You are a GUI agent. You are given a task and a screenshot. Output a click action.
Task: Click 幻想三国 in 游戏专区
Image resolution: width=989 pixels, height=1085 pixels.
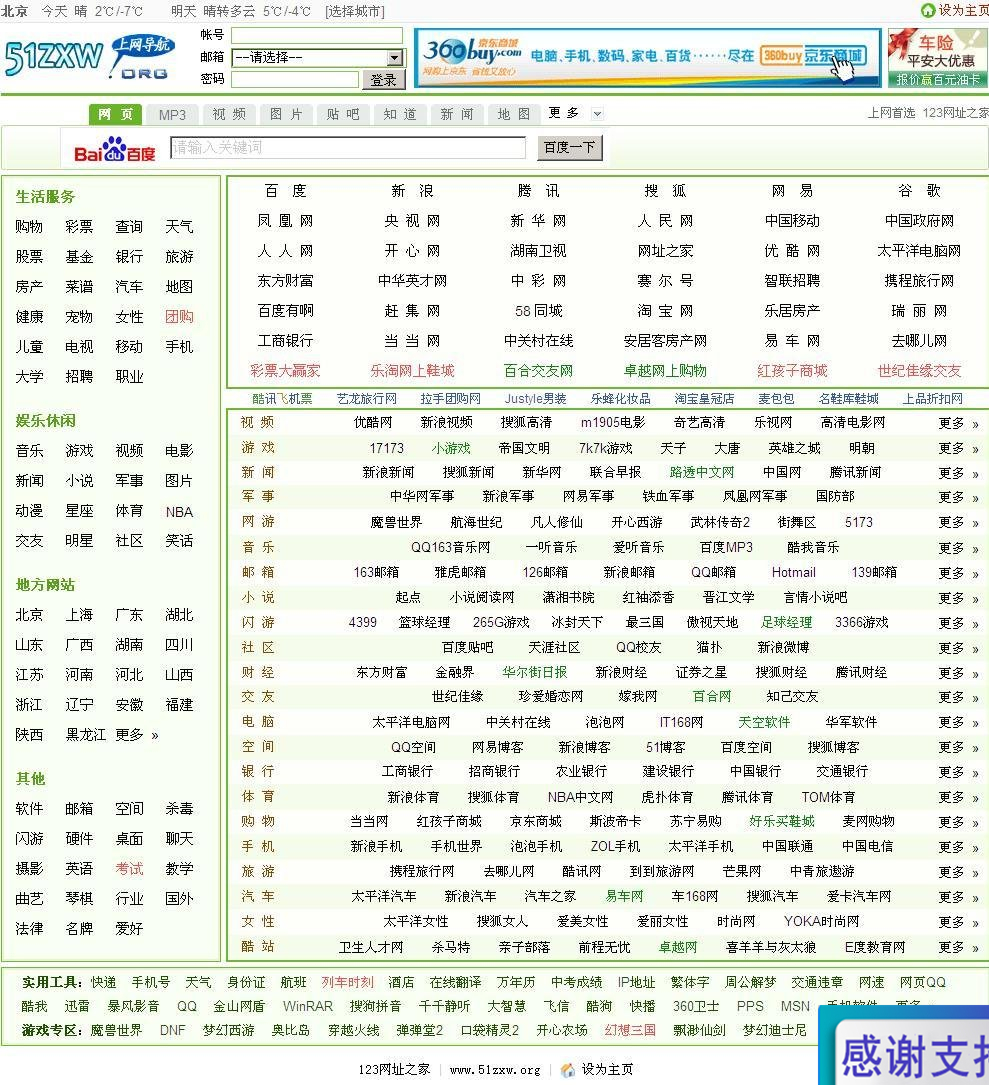pyautogui.click(x=630, y=1030)
